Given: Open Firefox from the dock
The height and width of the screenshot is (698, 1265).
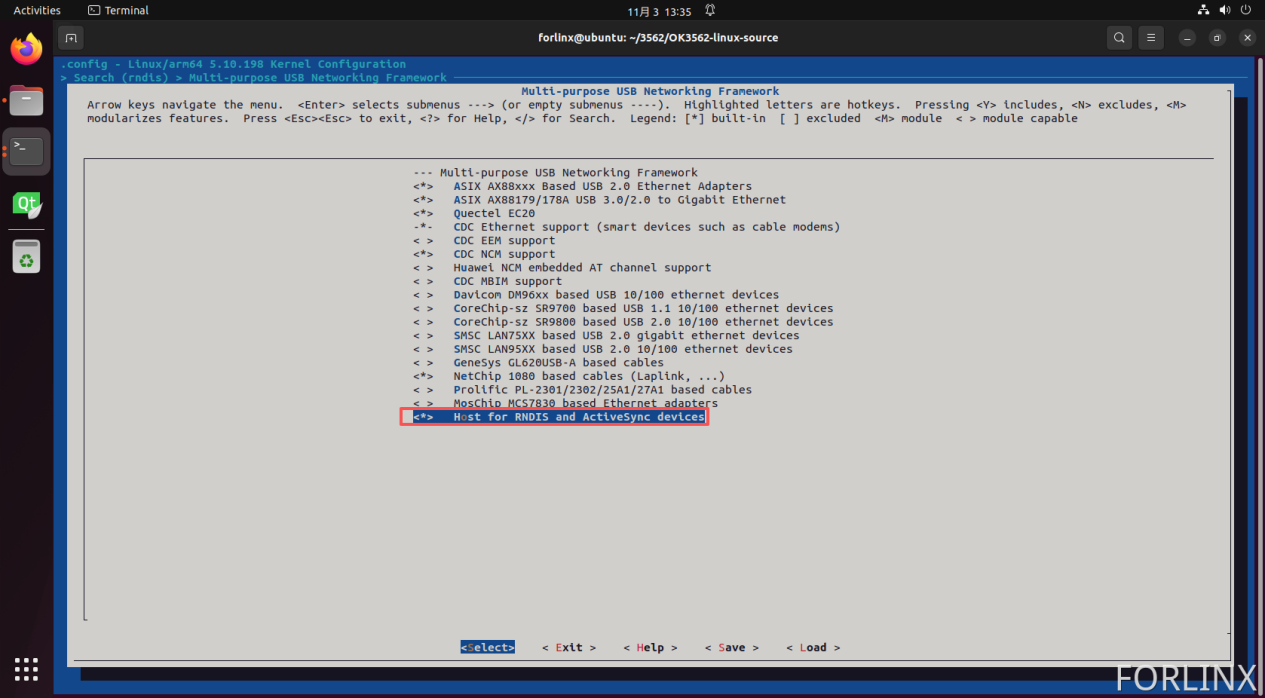Looking at the screenshot, I should tap(25, 47).
